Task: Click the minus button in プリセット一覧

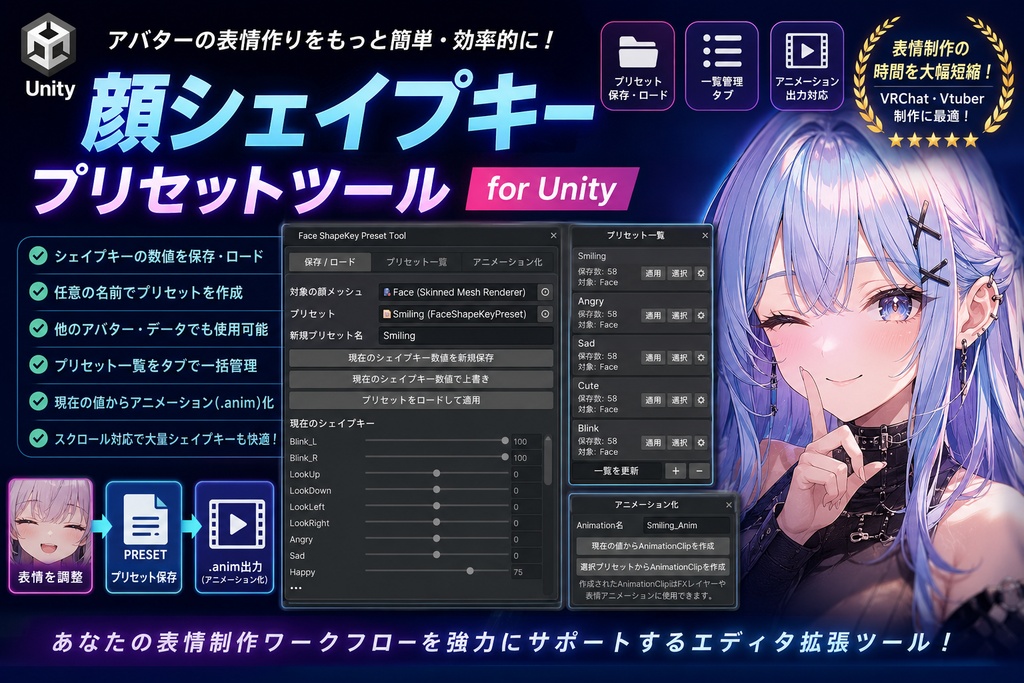Action: [699, 471]
